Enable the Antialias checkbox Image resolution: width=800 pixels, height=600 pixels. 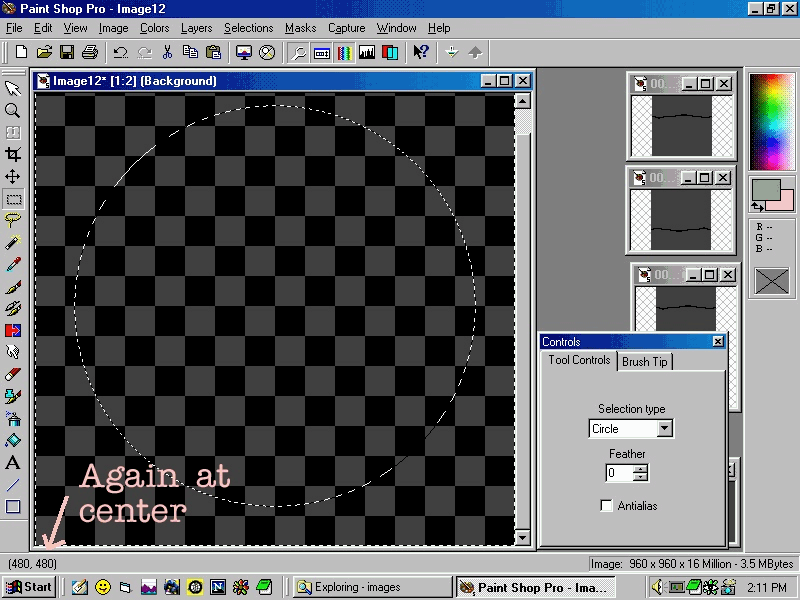(607, 506)
